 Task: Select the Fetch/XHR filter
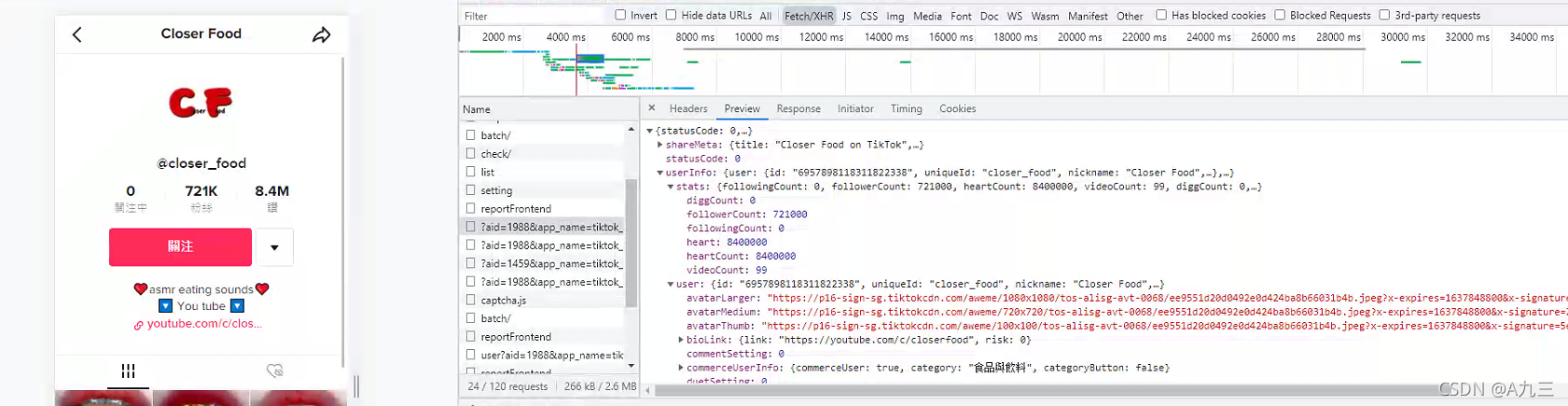point(809,16)
